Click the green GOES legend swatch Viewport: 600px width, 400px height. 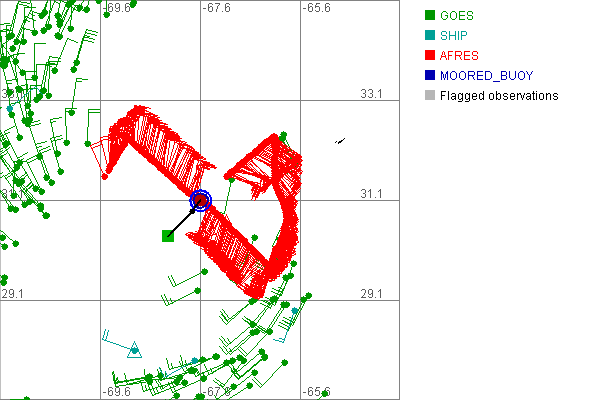tap(430, 16)
